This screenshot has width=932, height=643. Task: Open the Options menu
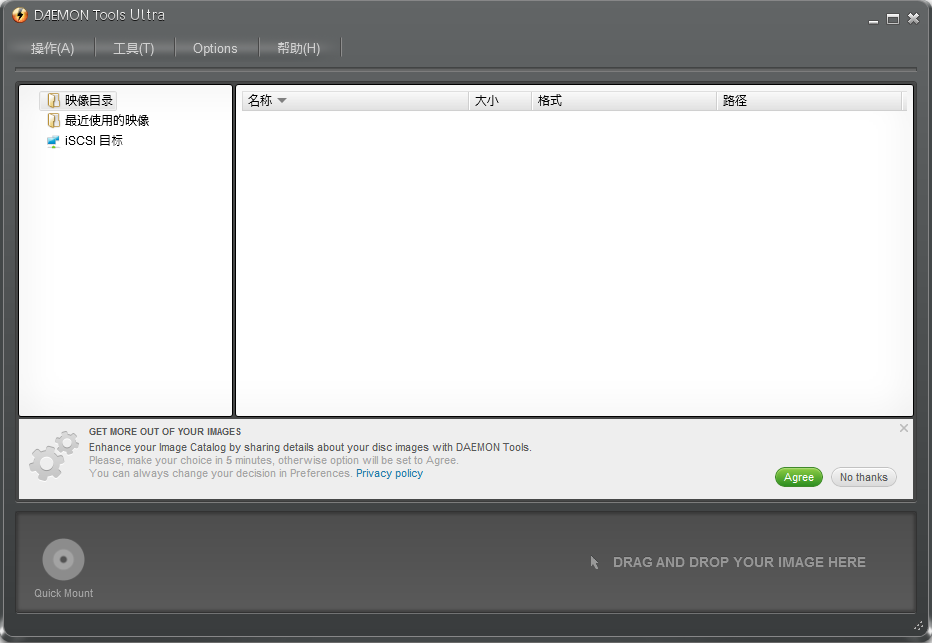[x=215, y=48]
